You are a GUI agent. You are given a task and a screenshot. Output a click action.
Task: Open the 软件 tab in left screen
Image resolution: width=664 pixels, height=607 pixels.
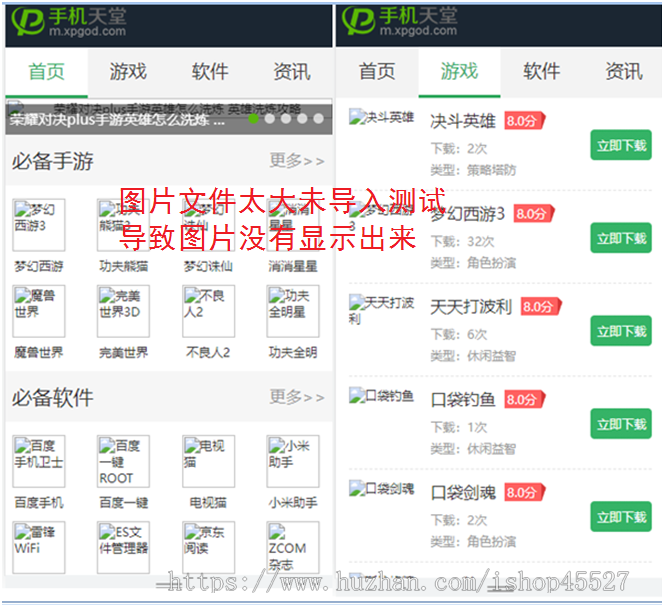pos(210,72)
